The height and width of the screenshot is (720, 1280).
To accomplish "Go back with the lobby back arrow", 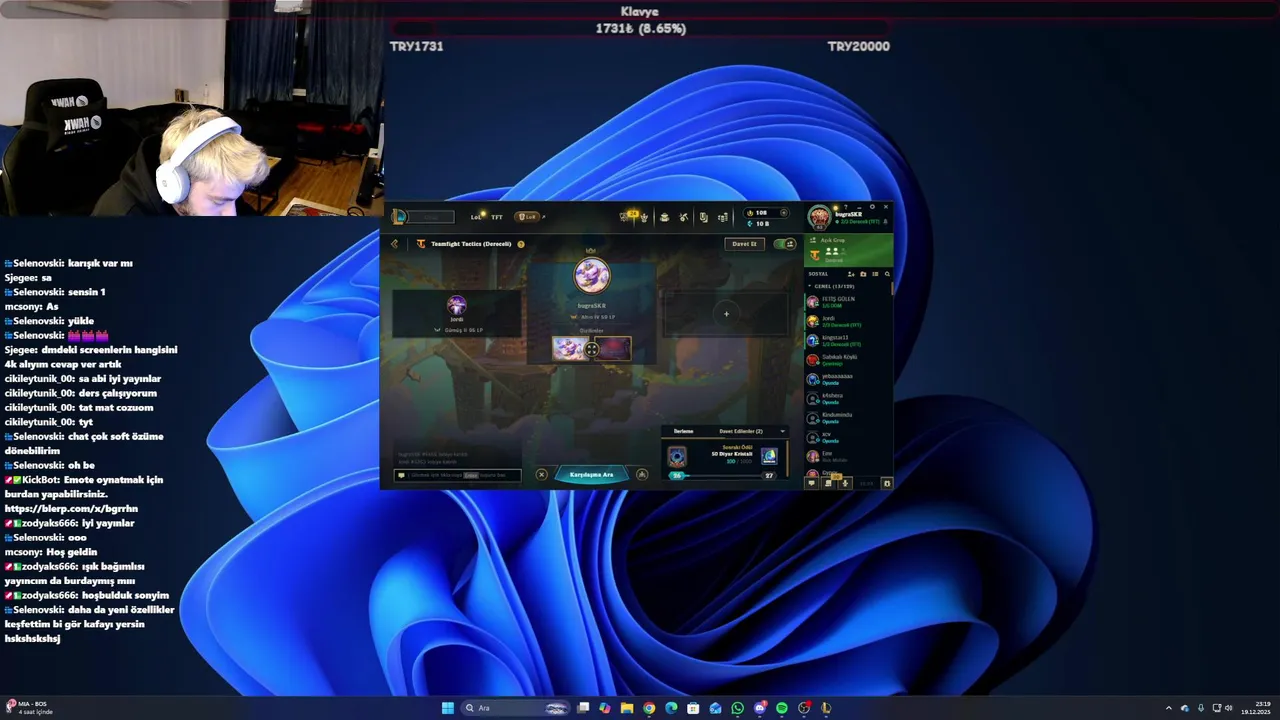I will tap(394, 244).
